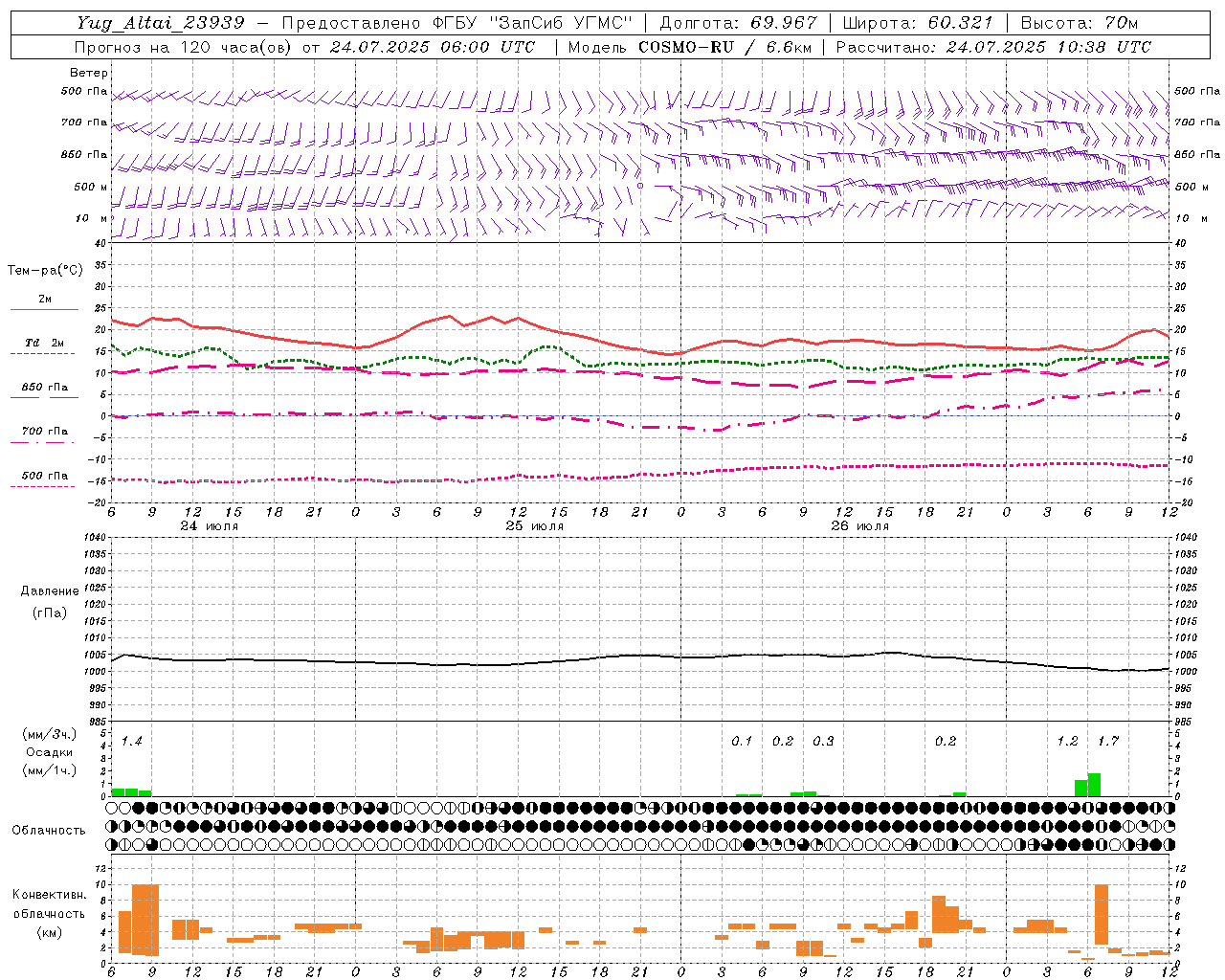Click the precipitation value 1.2
The height and width of the screenshot is (980, 1225).
(1067, 742)
